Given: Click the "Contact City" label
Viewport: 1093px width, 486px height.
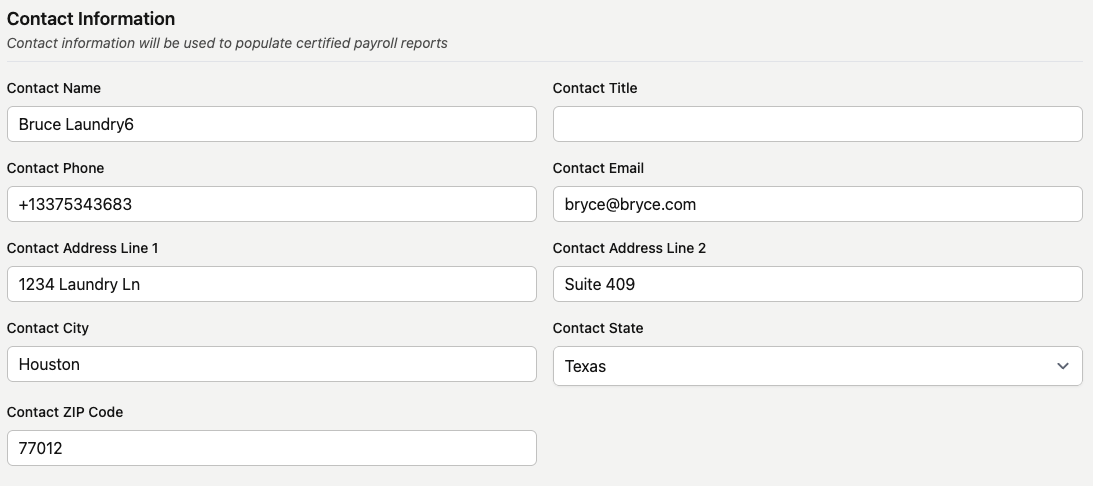Looking at the screenshot, I should tap(48, 328).
